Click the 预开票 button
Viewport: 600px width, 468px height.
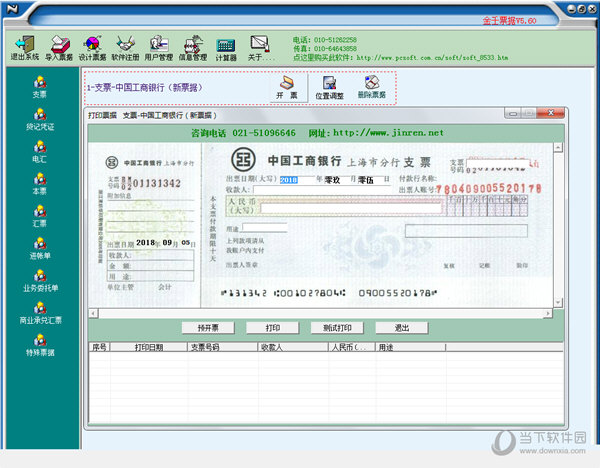[208, 328]
